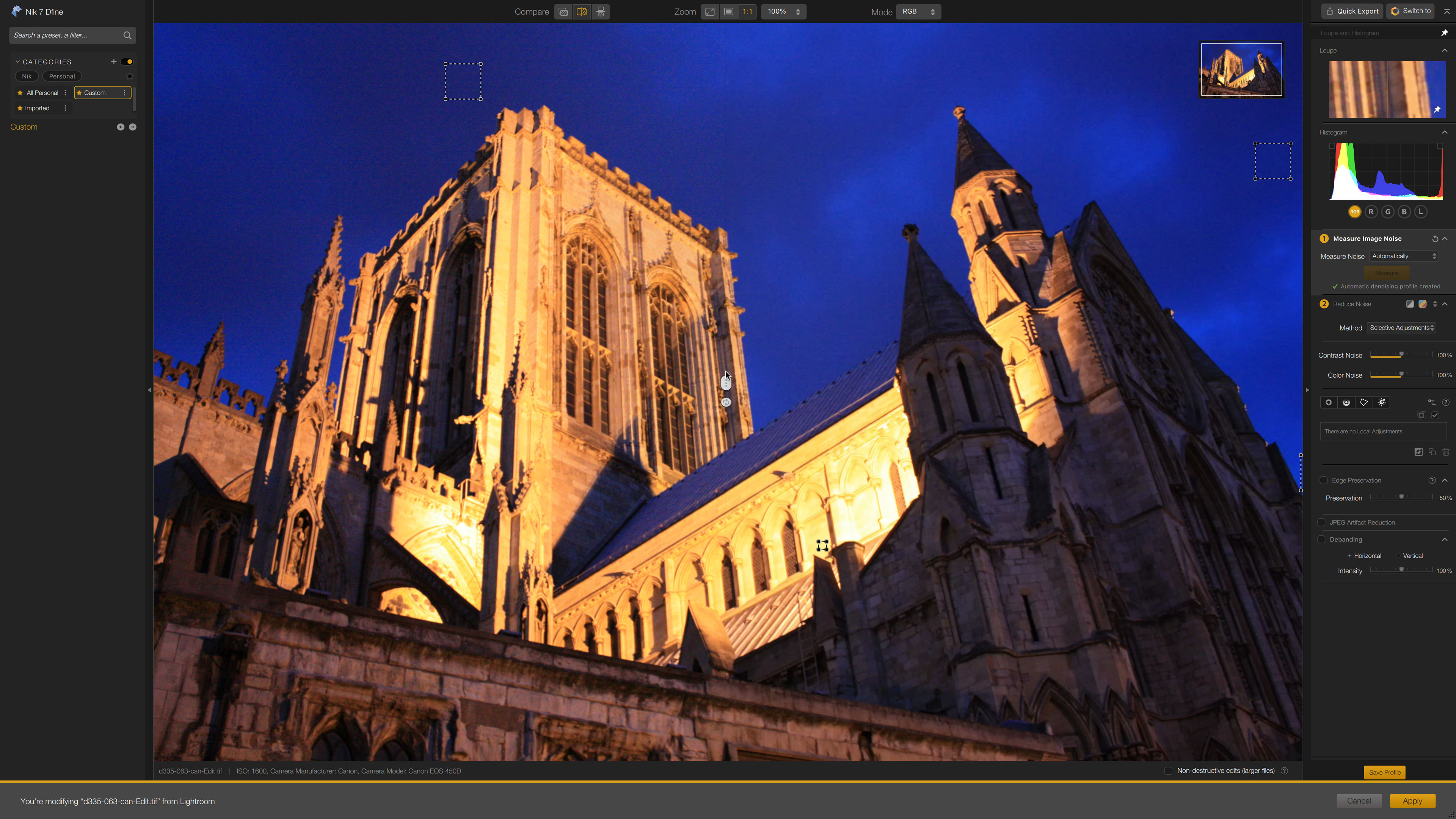This screenshot has width=1456, height=819.
Task: Add a new preset category
Action: pos(114,61)
